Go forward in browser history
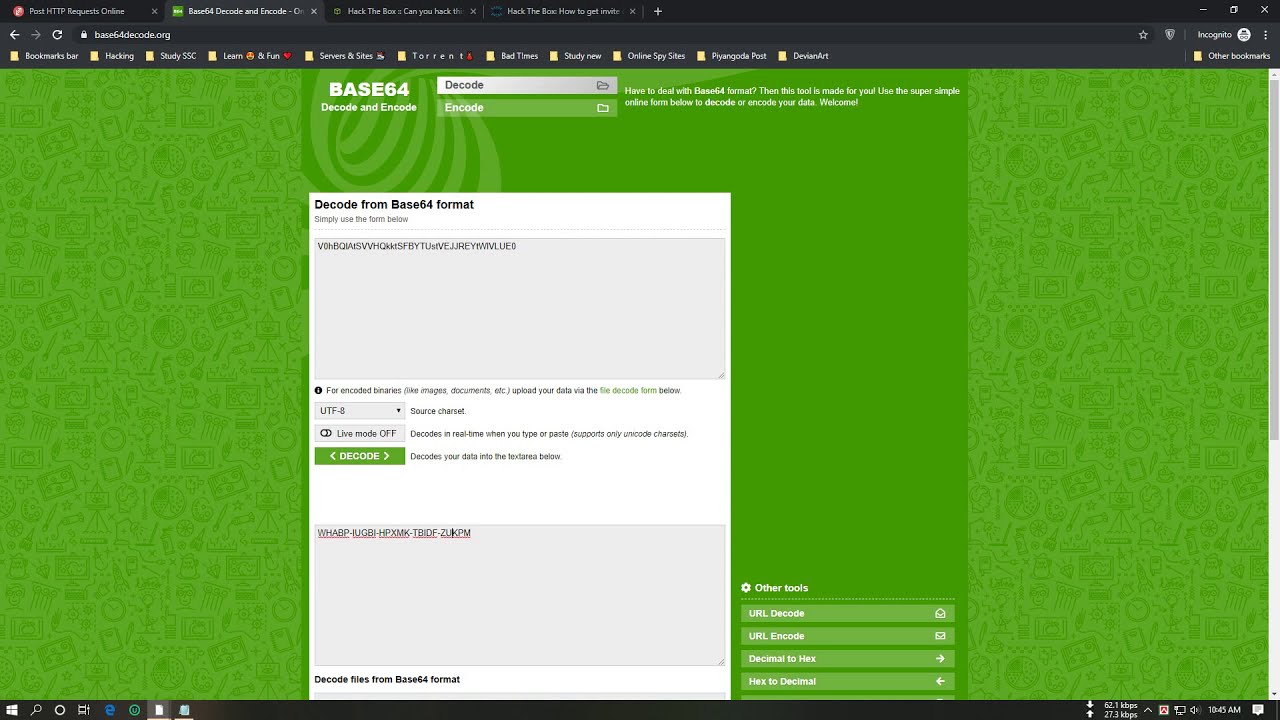This screenshot has height=720, width=1280. coord(35,34)
